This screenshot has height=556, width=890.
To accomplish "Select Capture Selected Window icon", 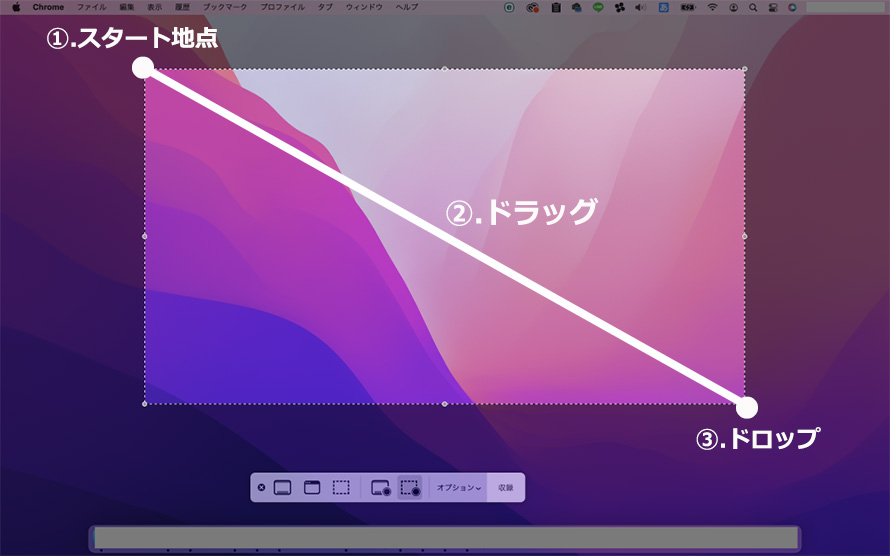I will point(311,488).
